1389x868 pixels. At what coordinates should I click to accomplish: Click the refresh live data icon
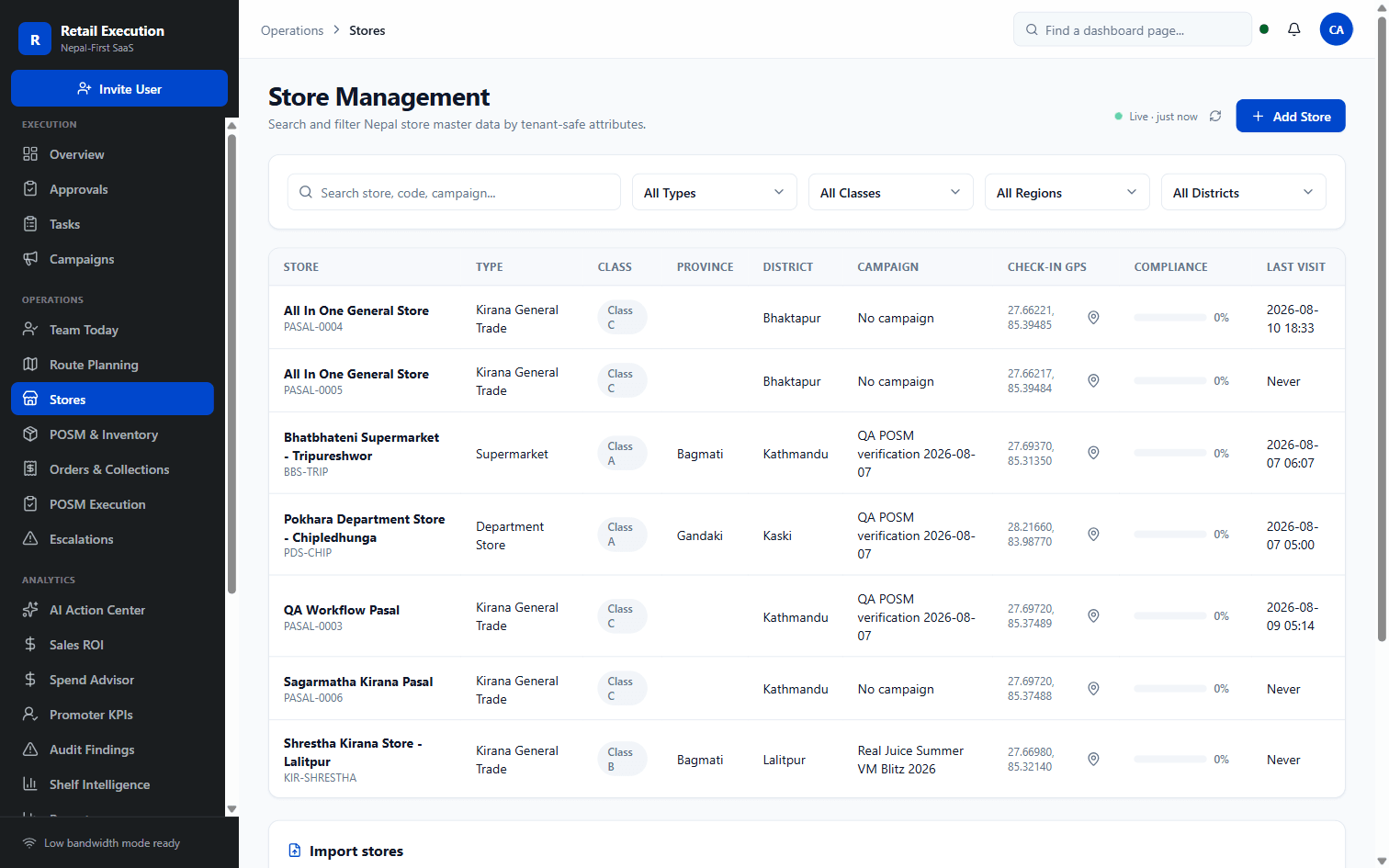[x=1215, y=116]
